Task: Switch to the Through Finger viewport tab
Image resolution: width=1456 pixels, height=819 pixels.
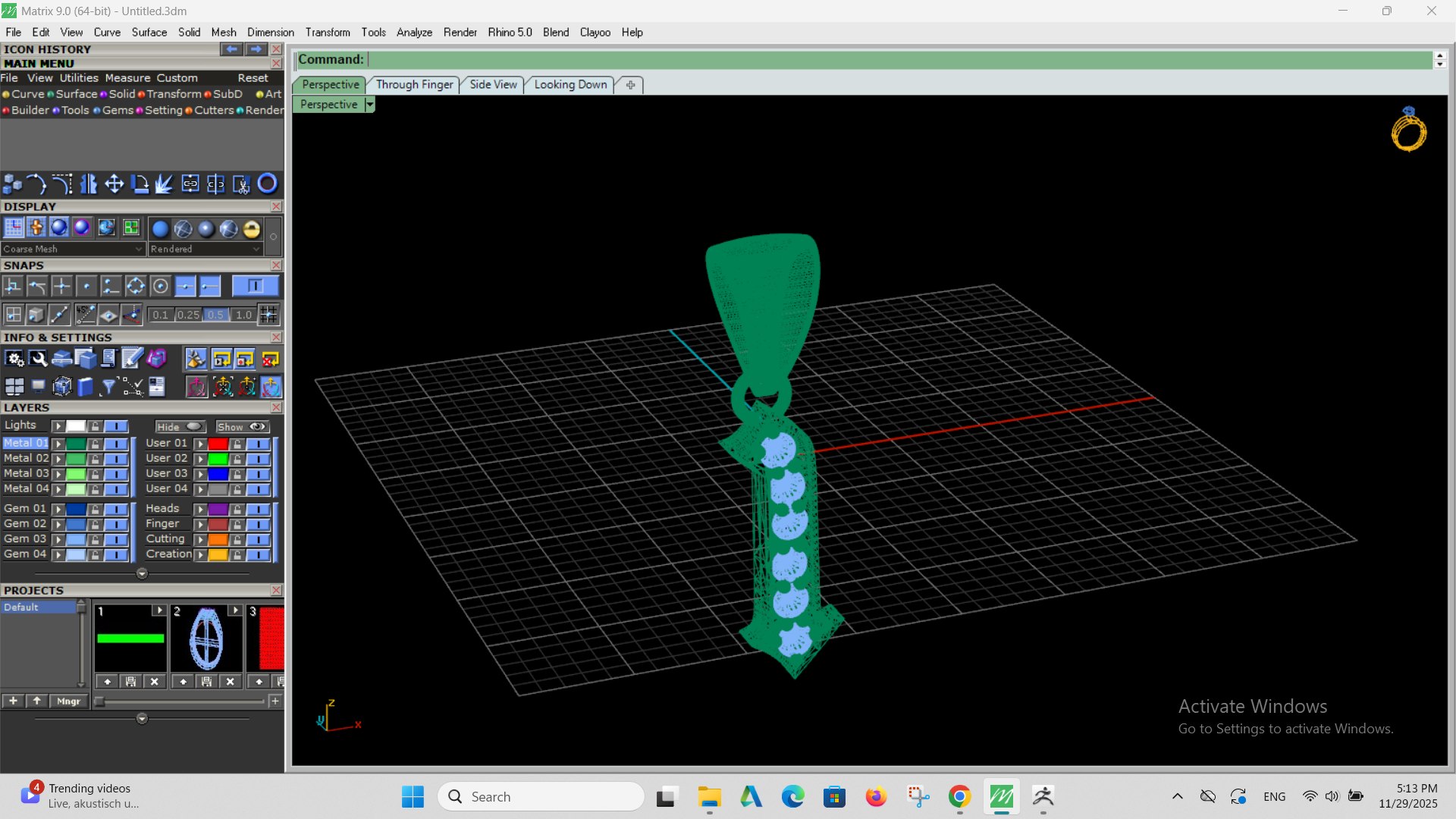Action: coord(414,84)
